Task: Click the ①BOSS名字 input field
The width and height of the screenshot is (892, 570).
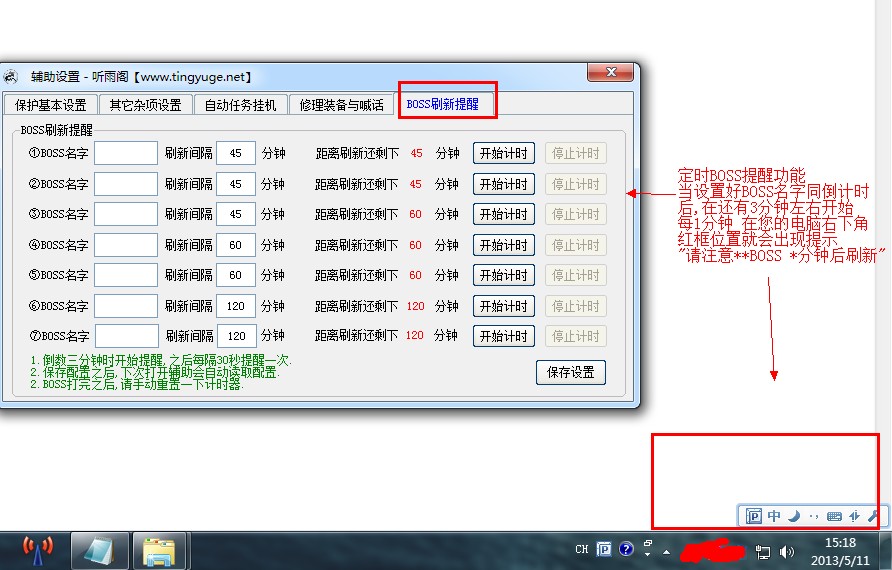Action: 126,153
